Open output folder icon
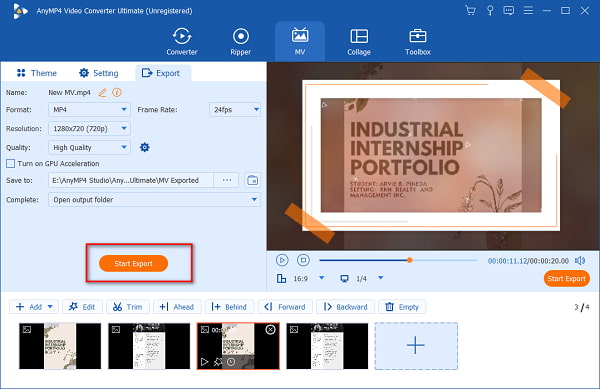600x389 pixels. (x=253, y=180)
